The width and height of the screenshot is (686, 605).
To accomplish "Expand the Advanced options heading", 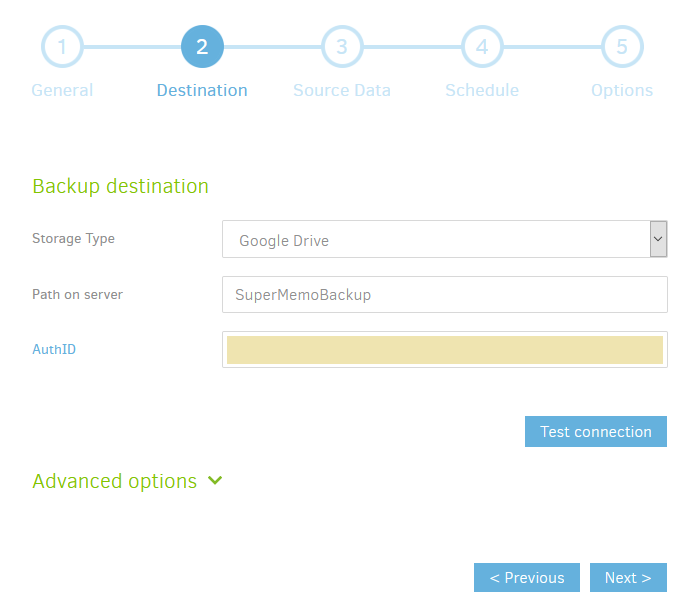I will (x=115, y=481).
